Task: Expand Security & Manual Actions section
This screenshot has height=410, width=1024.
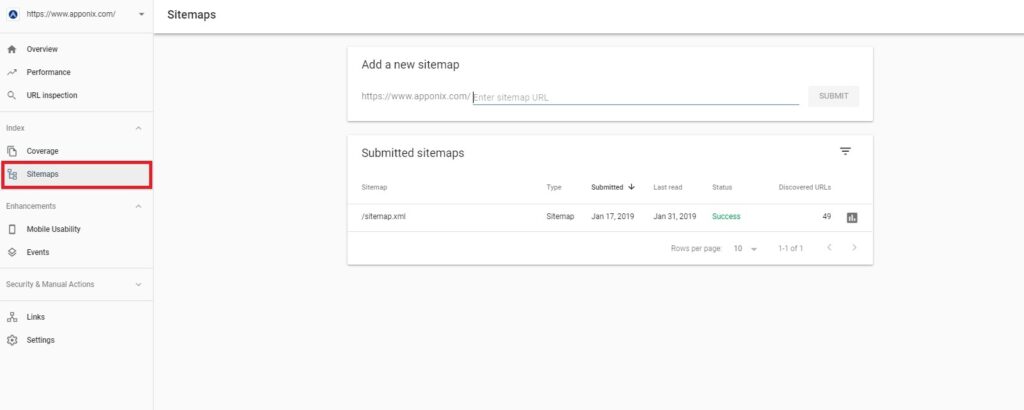Action: [x=138, y=285]
